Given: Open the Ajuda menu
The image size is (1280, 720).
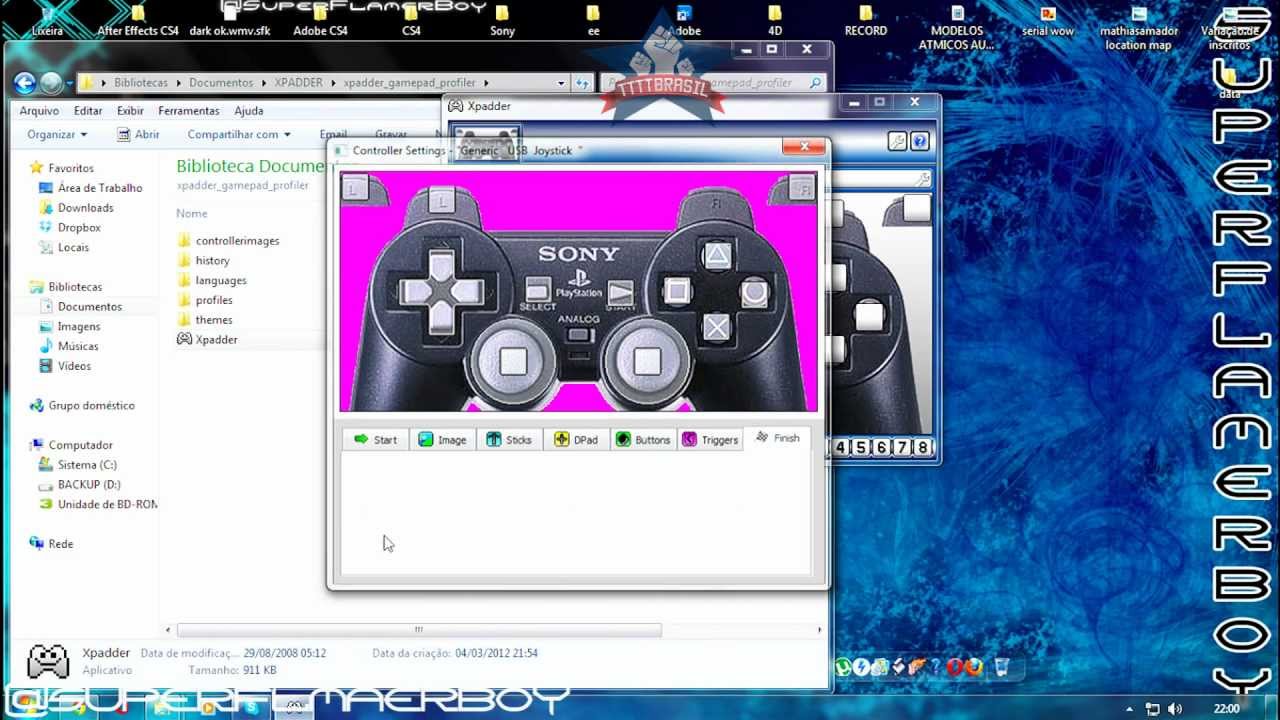Looking at the screenshot, I should pyautogui.click(x=249, y=111).
